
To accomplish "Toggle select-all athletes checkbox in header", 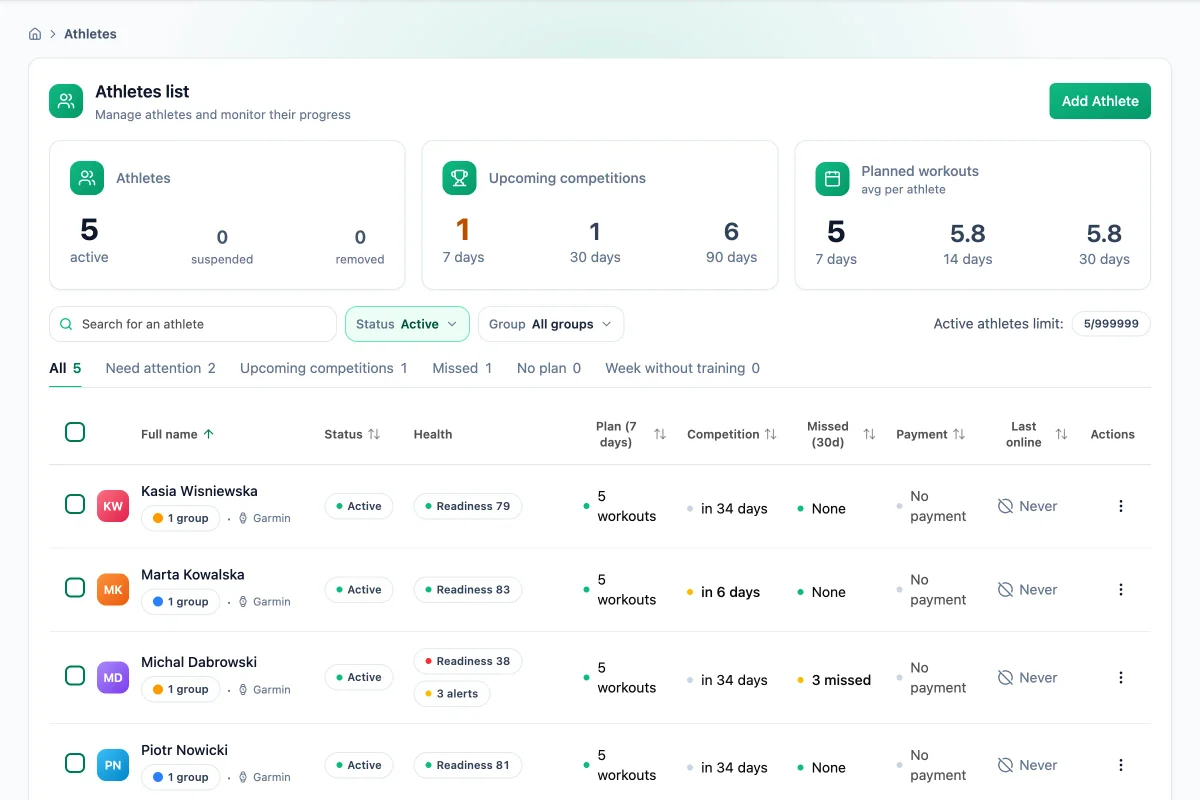I will [x=75, y=432].
